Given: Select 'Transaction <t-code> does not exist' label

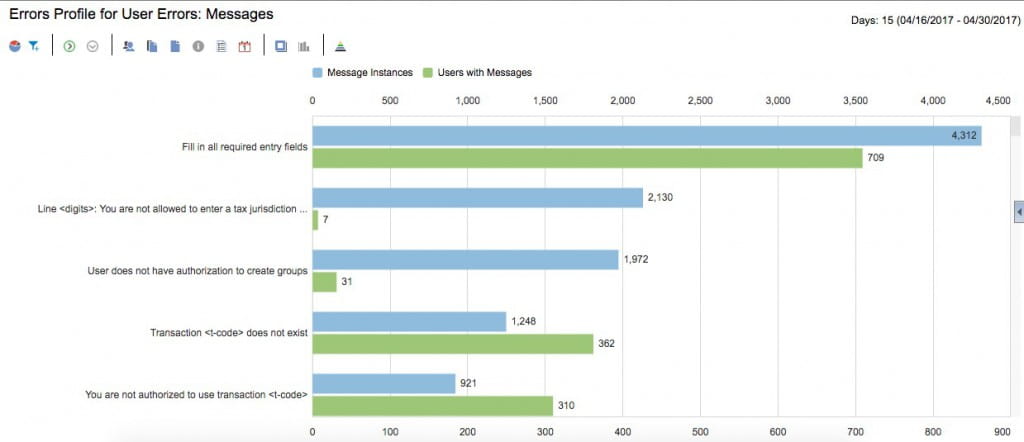Looking at the screenshot, I should click(227, 332).
